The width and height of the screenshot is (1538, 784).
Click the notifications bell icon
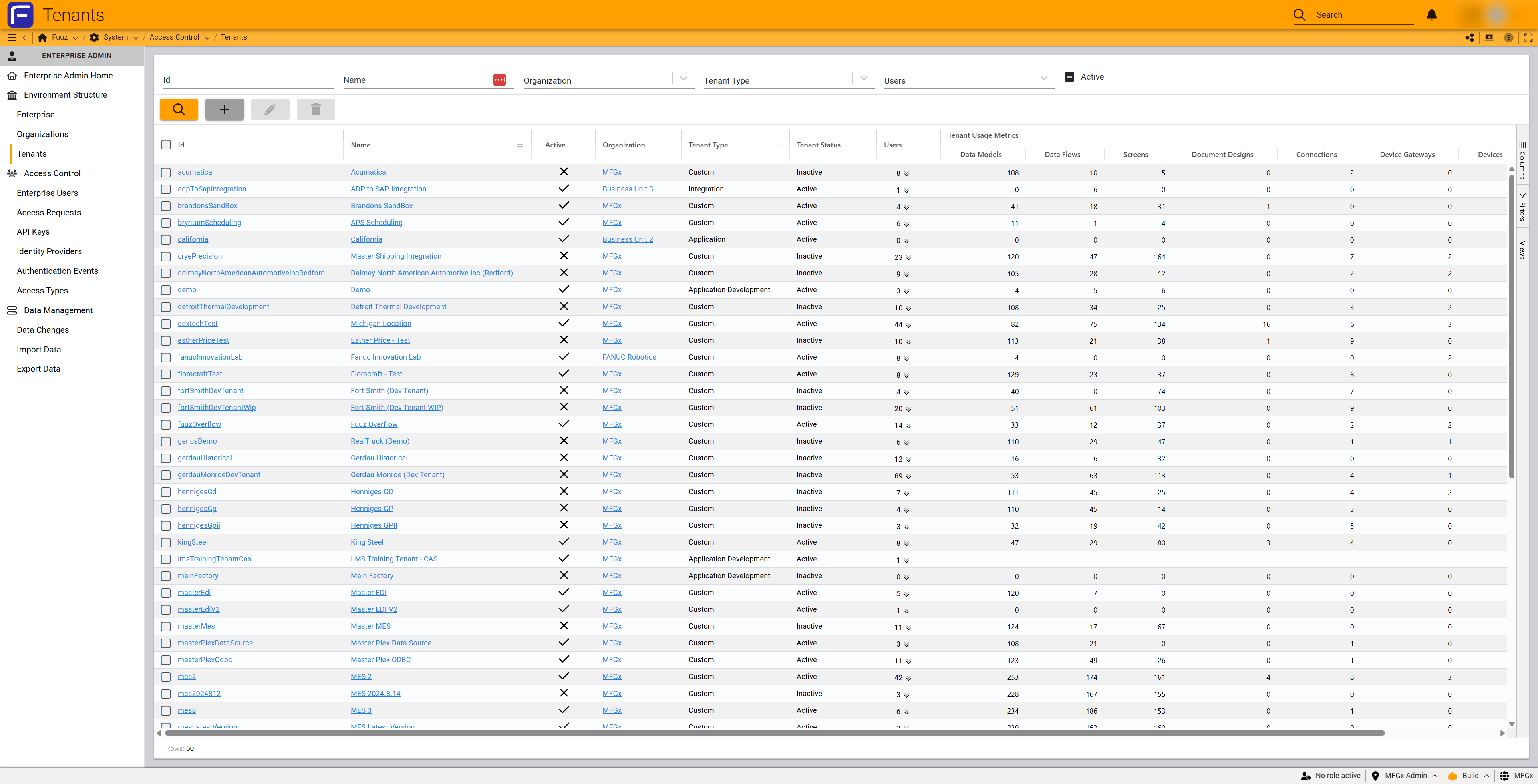point(1432,14)
